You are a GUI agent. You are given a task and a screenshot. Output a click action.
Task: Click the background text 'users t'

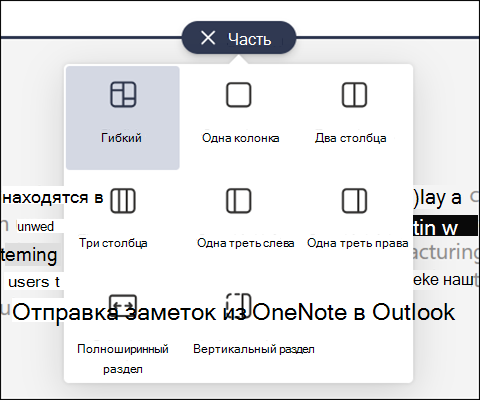pyautogui.click(x=34, y=282)
